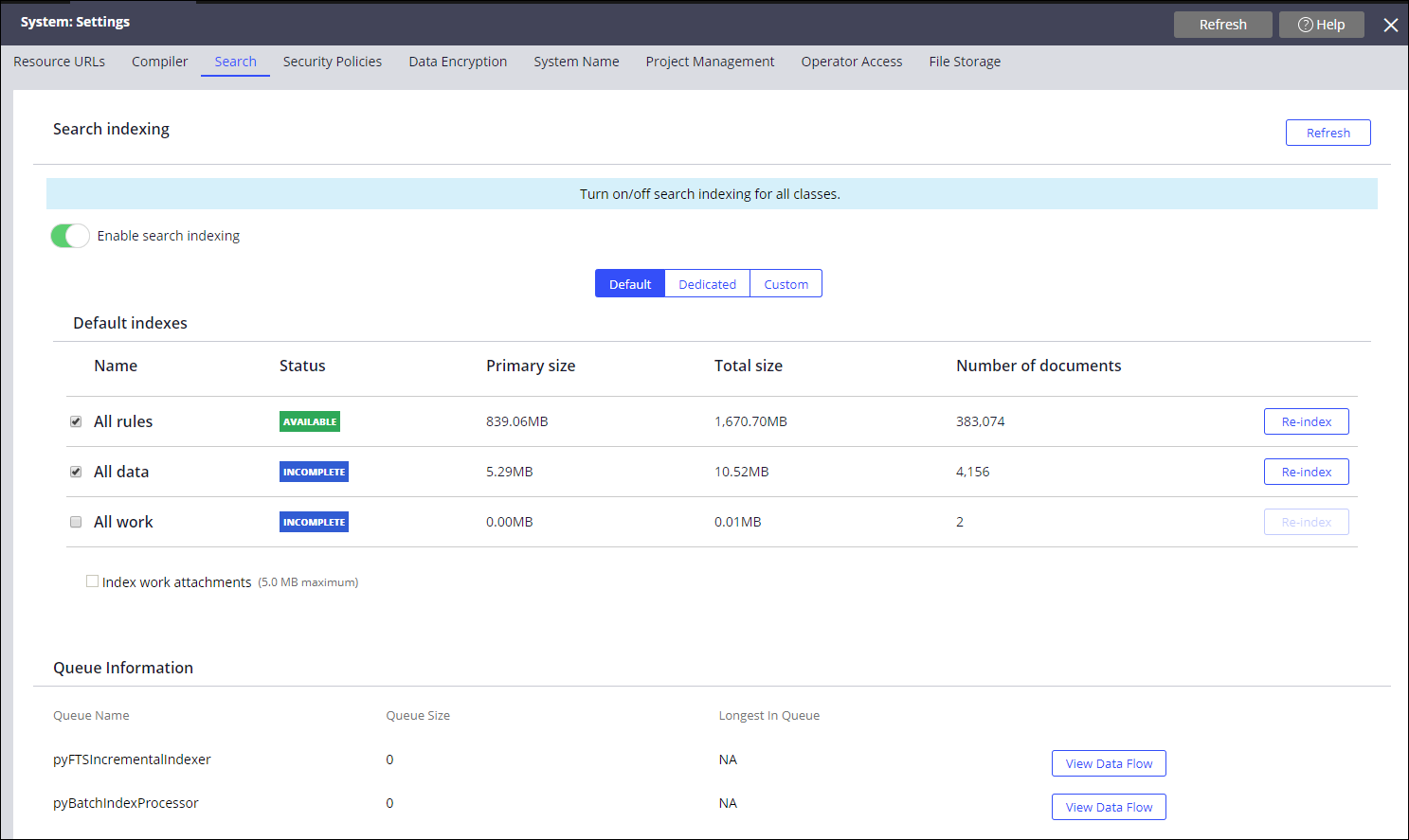1409x840 pixels.
Task: Switch to the Dedicated indexes view
Action: click(x=707, y=284)
